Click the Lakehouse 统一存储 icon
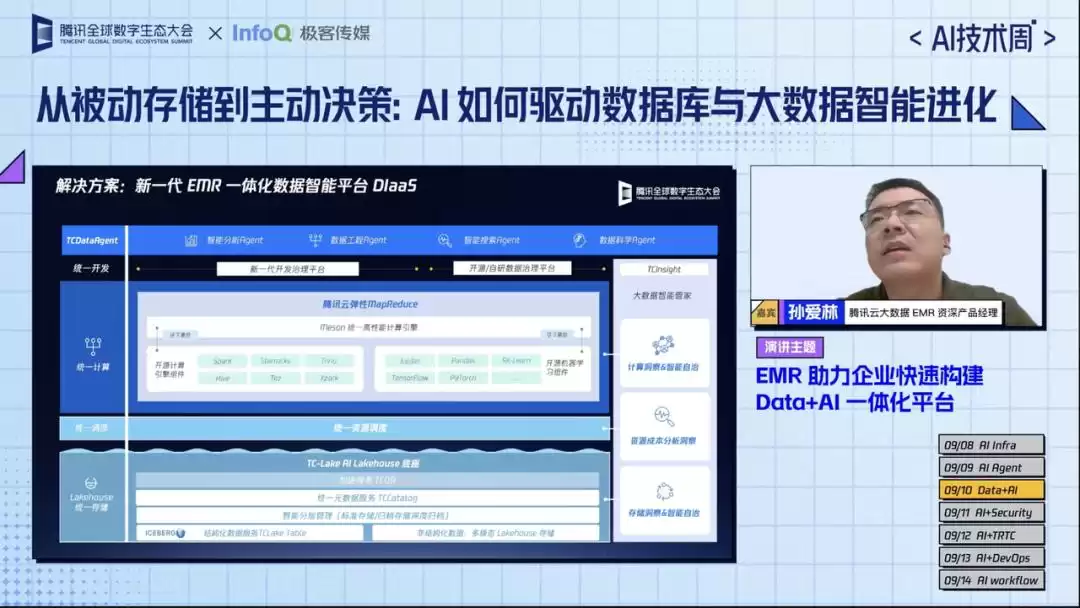 (x=91, y=483)
